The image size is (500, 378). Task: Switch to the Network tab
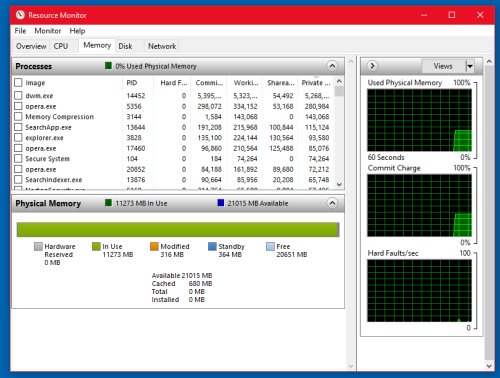162,46
